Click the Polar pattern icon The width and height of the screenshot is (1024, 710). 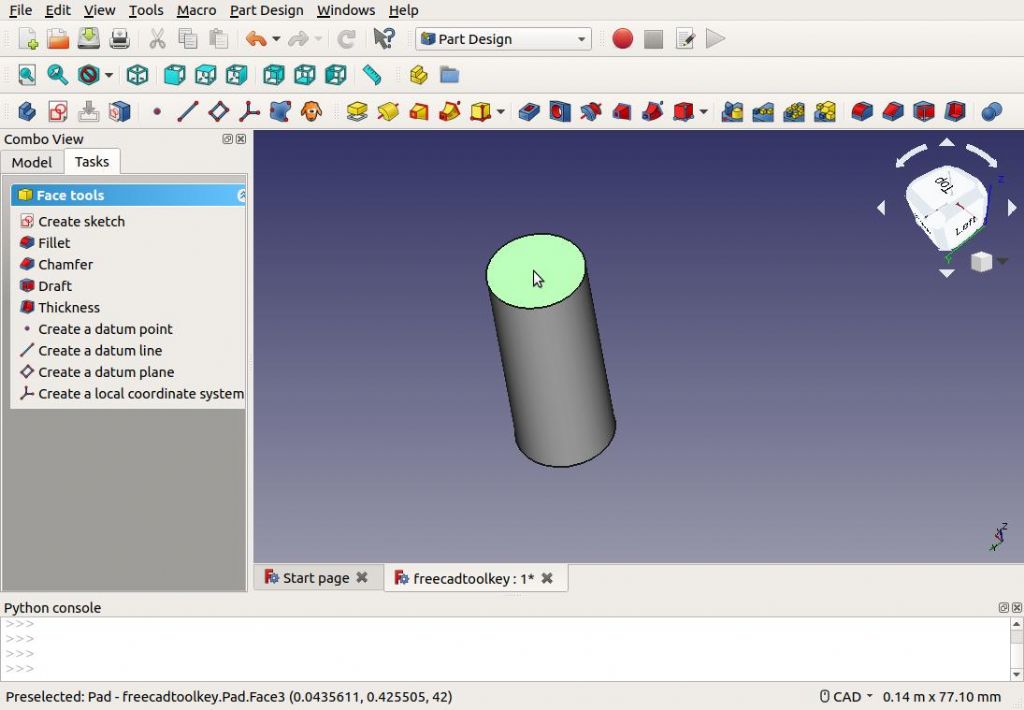tap(793, 112)
